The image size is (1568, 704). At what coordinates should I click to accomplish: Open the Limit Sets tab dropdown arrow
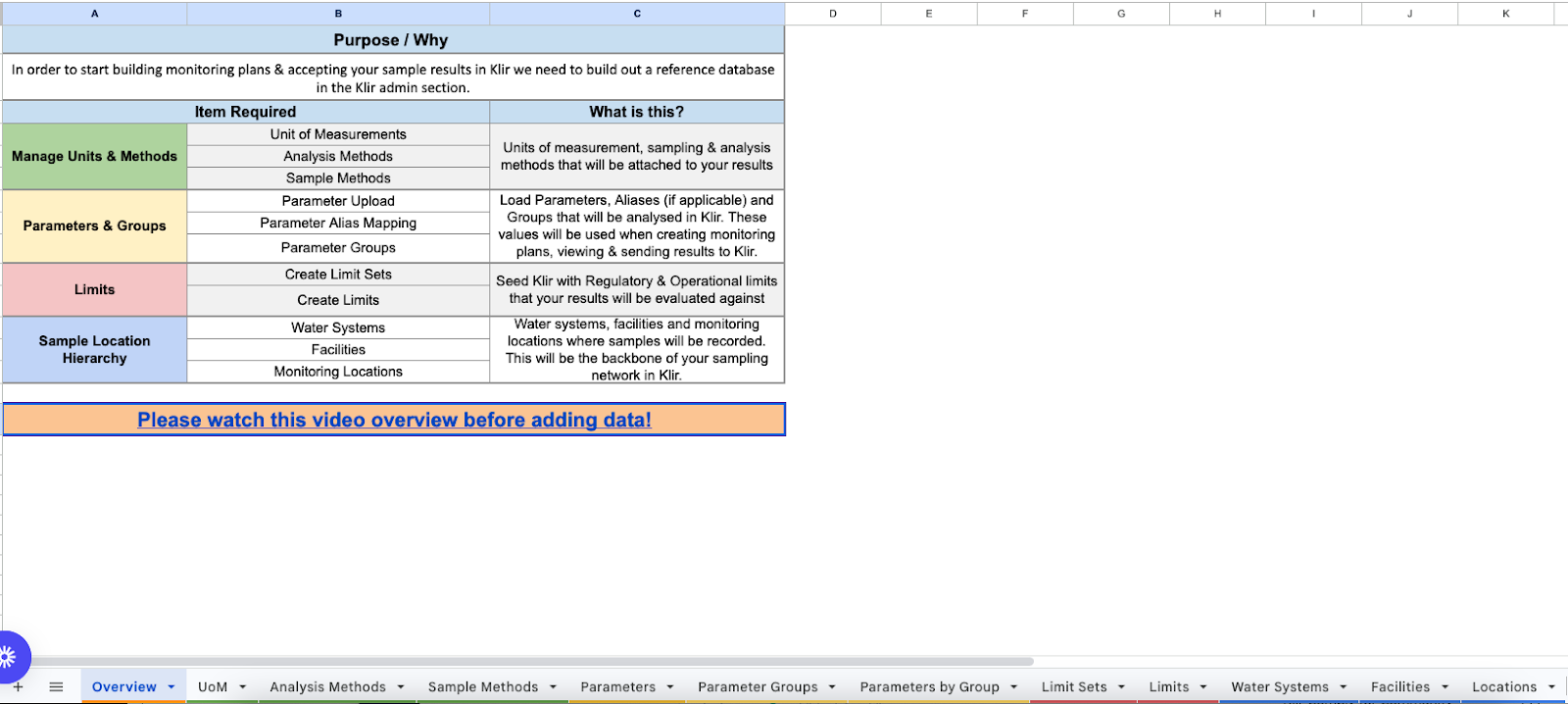pyautogui.click(x=1121, y=687)
